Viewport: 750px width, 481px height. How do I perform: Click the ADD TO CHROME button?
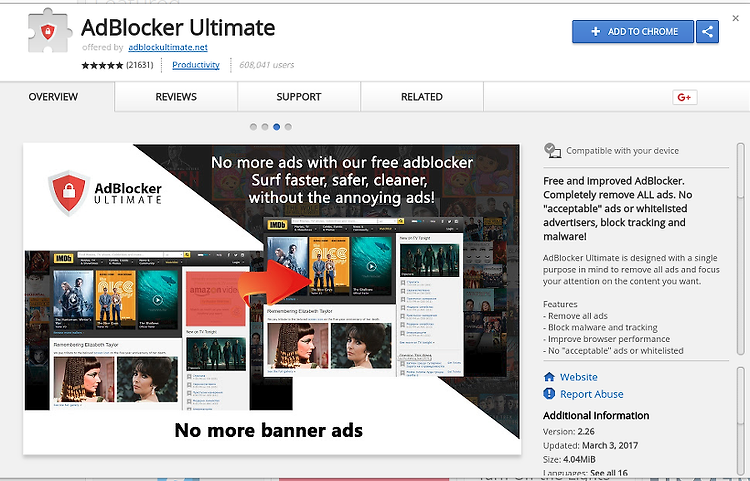[x=633, y=32]
